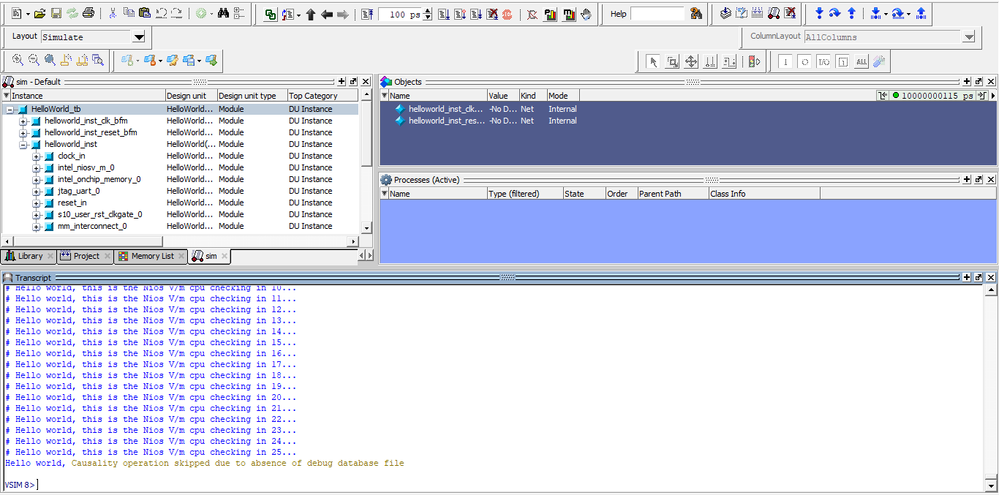This screenshot has width=999, height=495.
Task: Click the Help search text field
Action: tap(658, 13)
